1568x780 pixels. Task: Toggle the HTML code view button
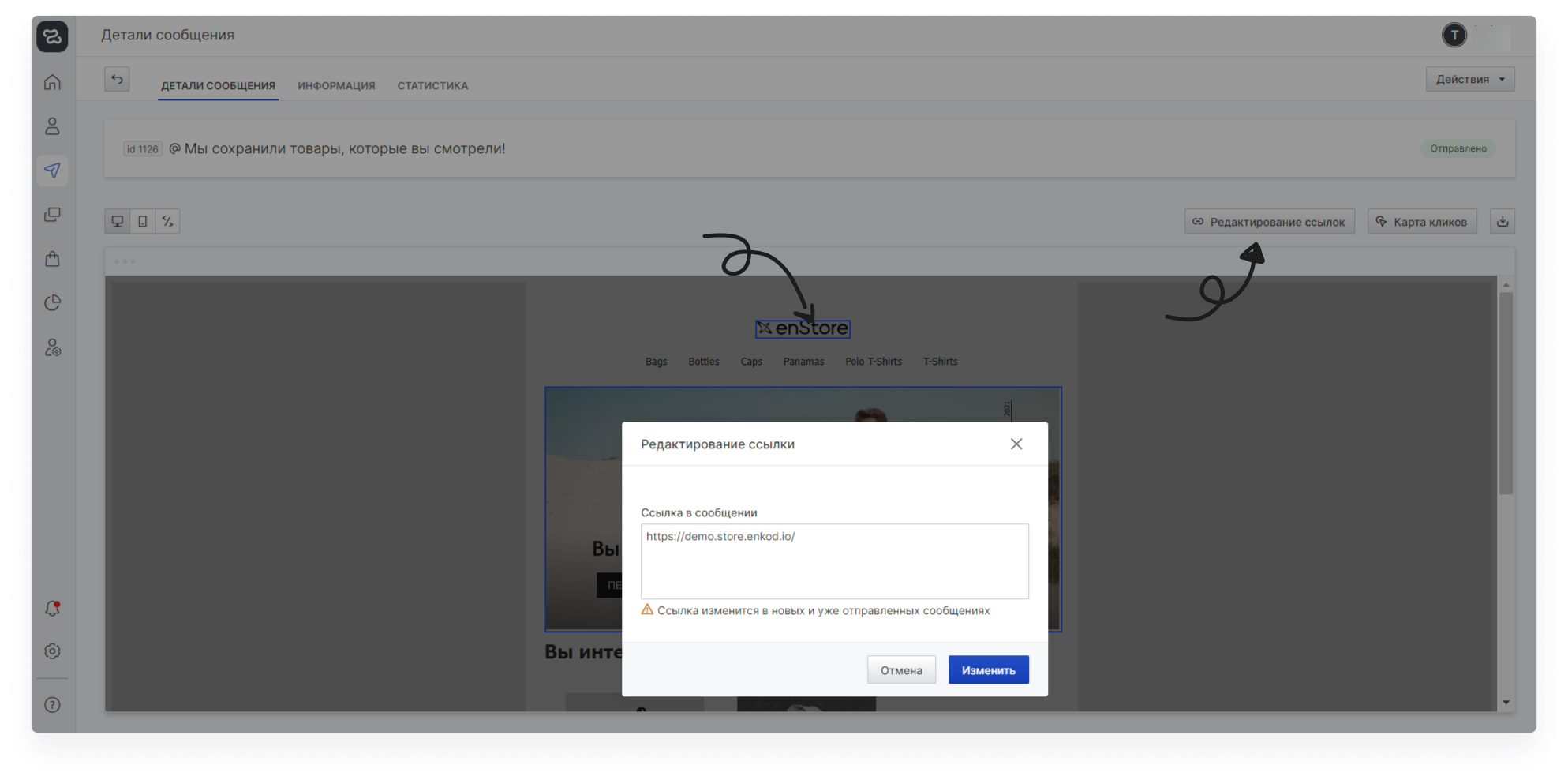click(167, 222)
